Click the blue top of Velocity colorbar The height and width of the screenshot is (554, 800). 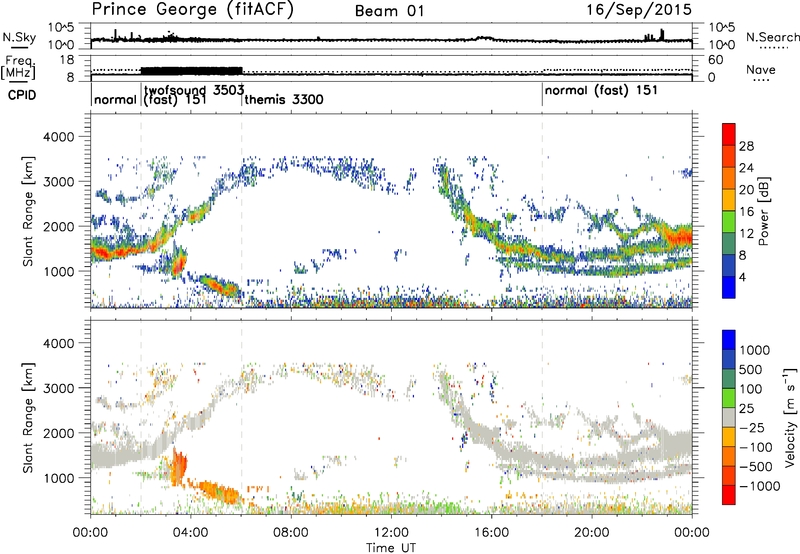[729, 340]
